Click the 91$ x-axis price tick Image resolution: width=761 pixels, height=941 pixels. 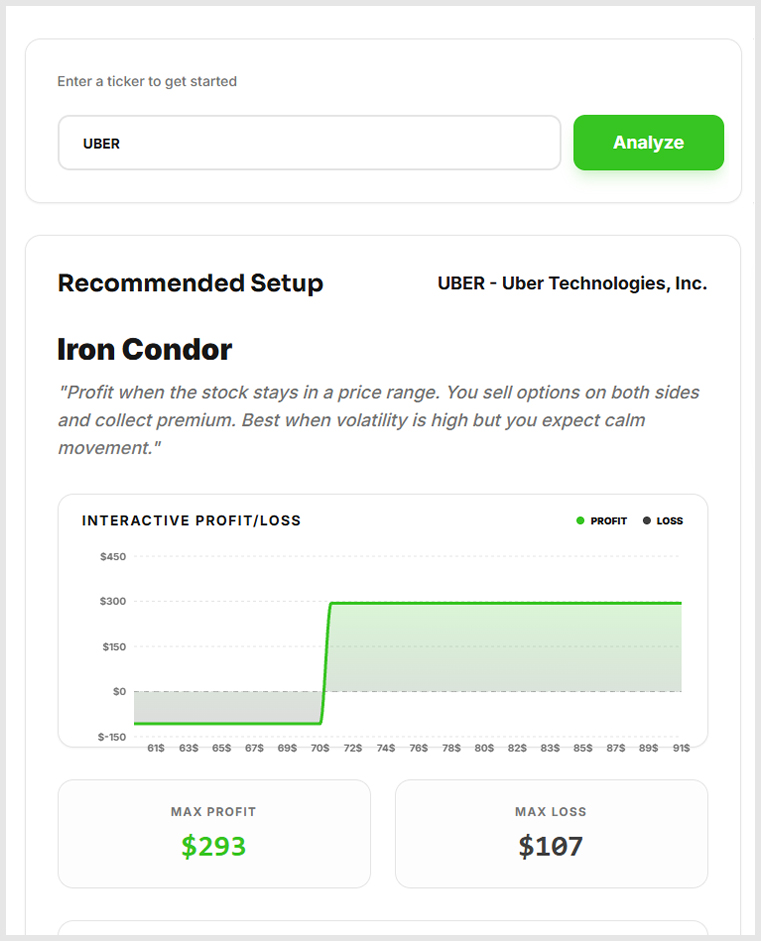point(681,748)
